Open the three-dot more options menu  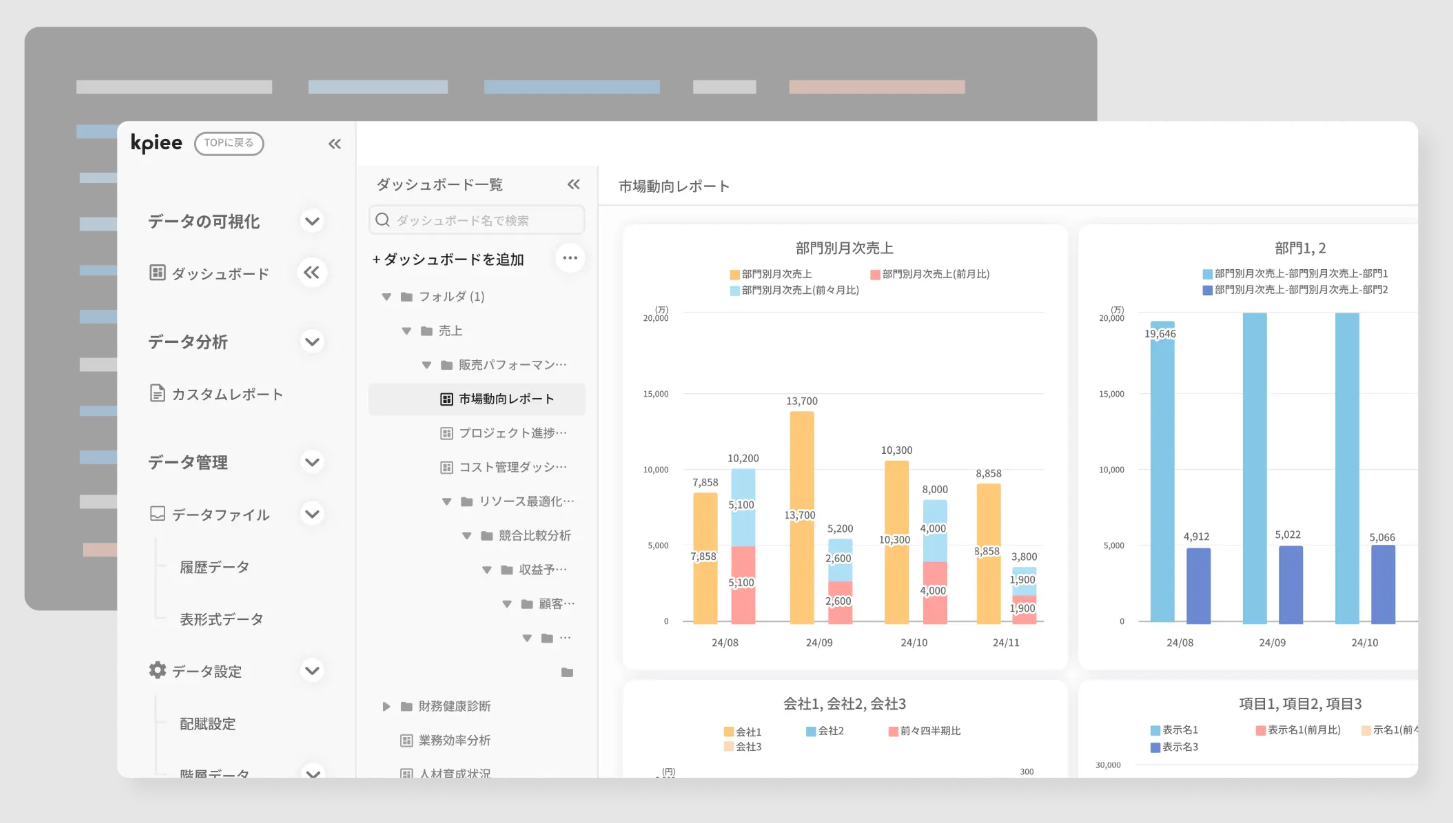click(570, 258)
